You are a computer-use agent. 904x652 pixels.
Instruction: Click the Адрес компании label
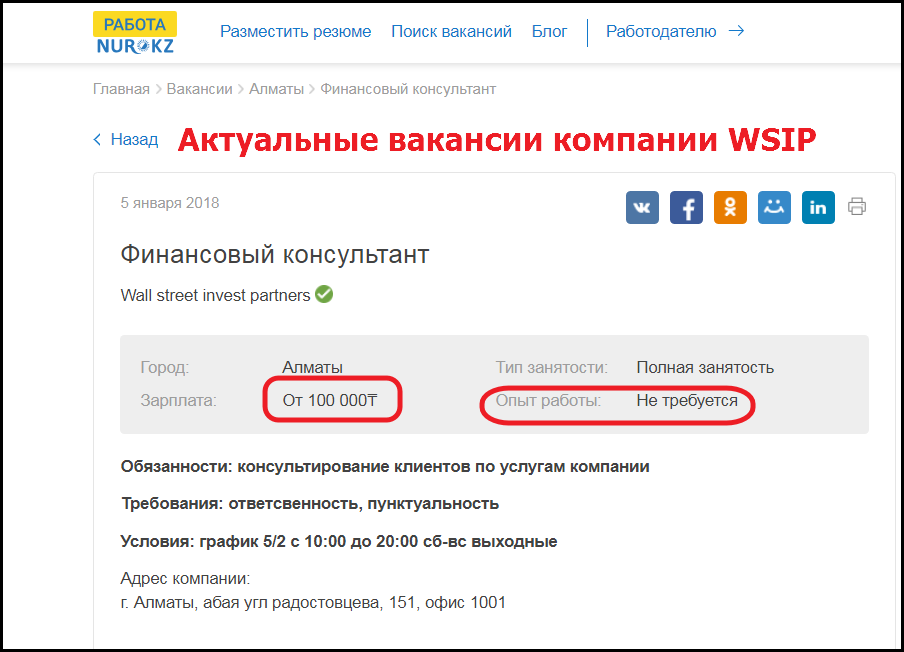(185, 578)
